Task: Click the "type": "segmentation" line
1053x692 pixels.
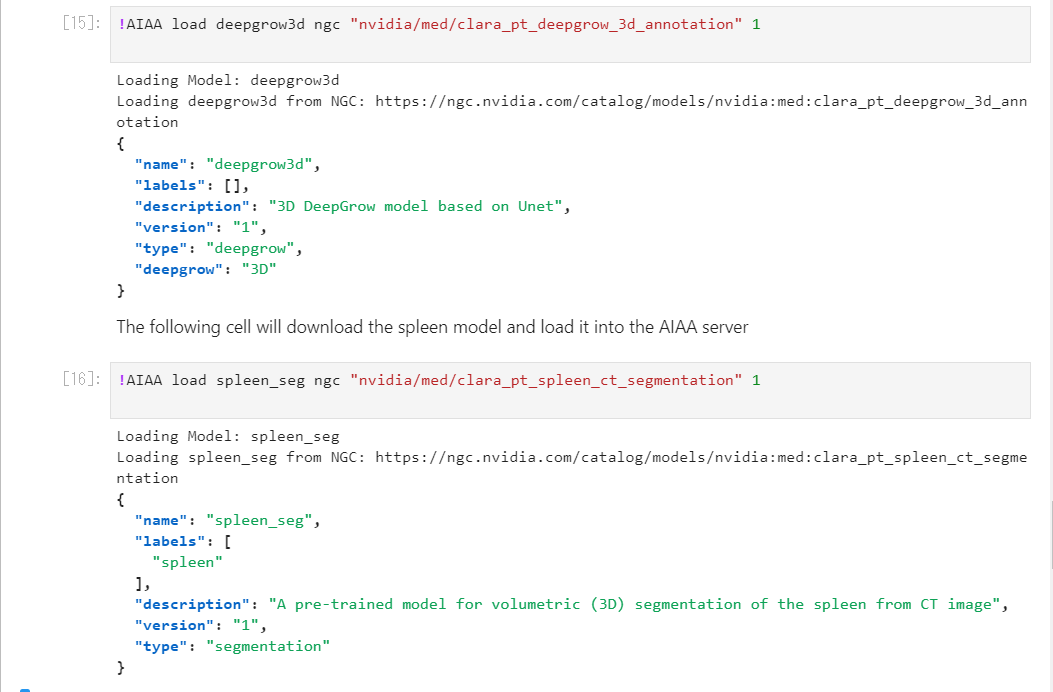Action: [232, 646]
